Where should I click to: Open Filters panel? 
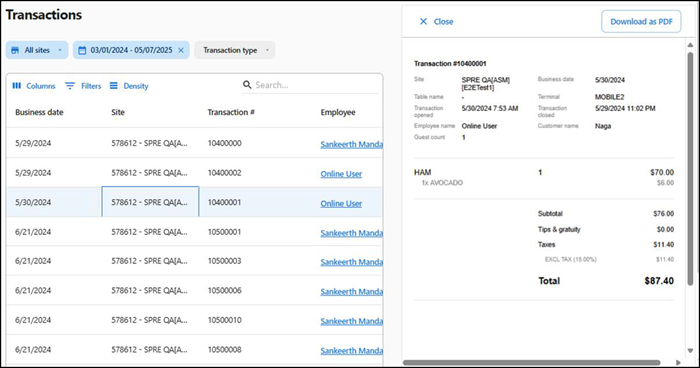pos(83,86)
